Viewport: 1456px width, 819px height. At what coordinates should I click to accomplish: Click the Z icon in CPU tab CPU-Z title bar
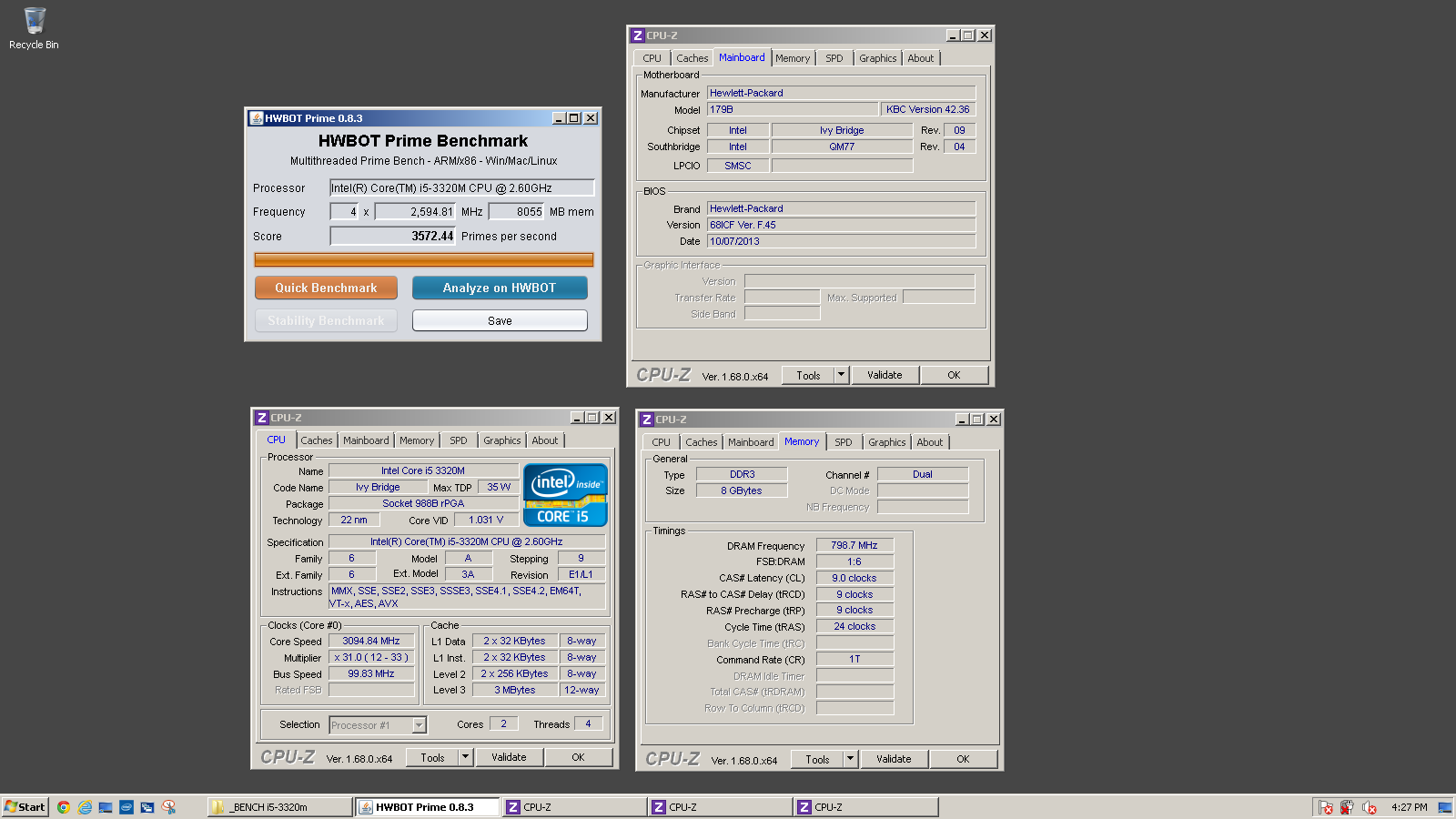coord(261,418)
